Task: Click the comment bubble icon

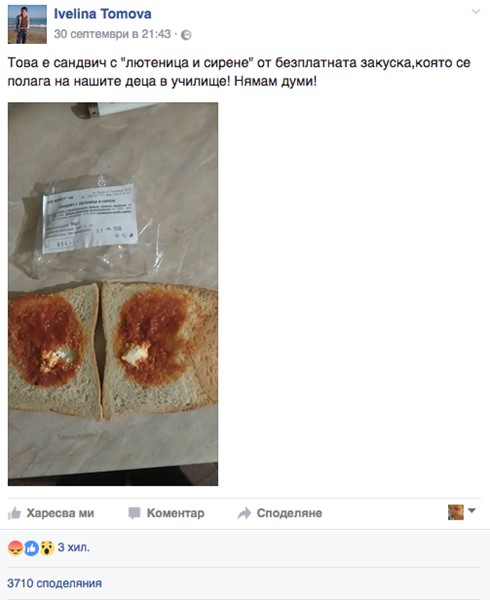Action: click(x=134, y=513)
